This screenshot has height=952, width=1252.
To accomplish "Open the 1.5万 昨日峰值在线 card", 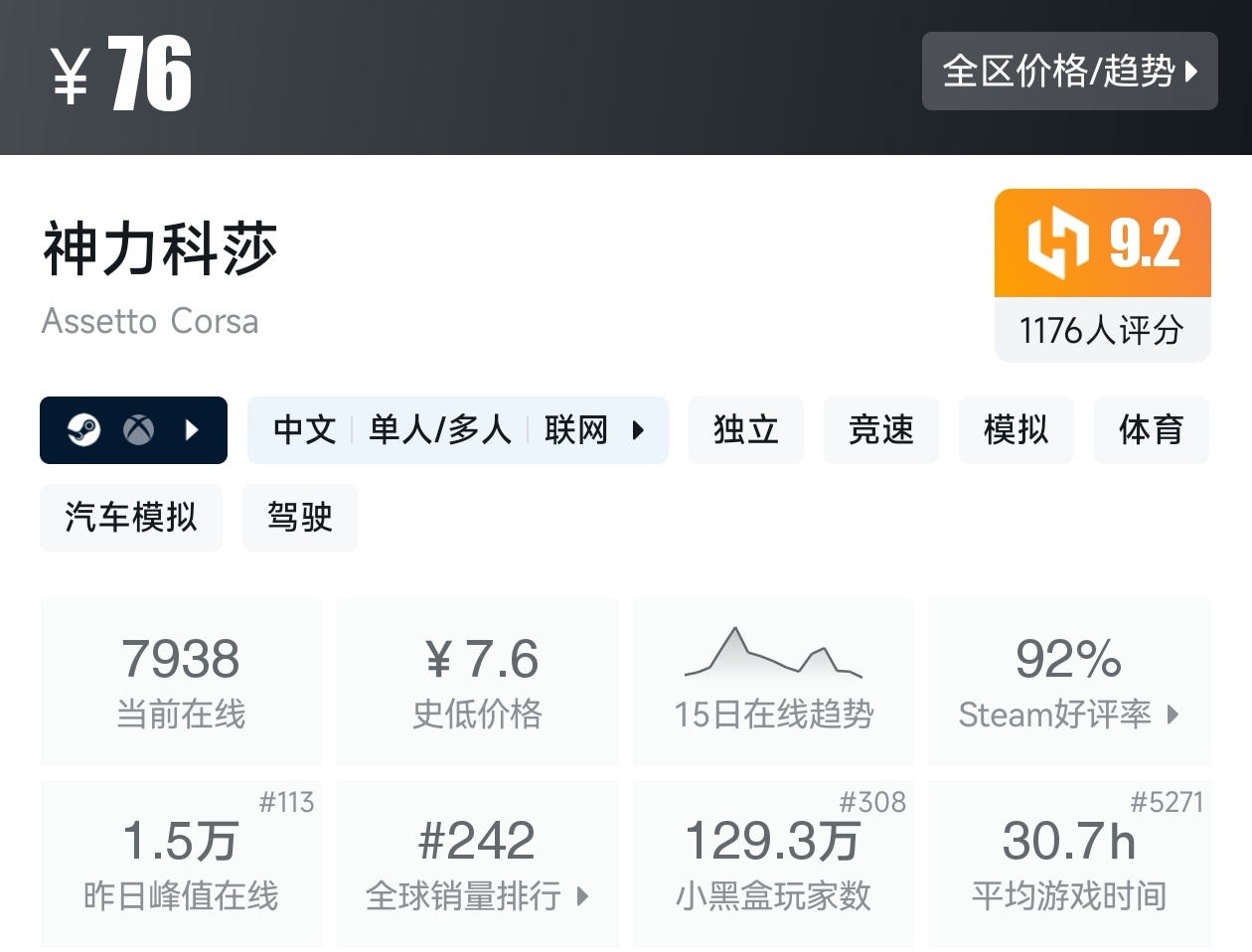I will point(181,865).
